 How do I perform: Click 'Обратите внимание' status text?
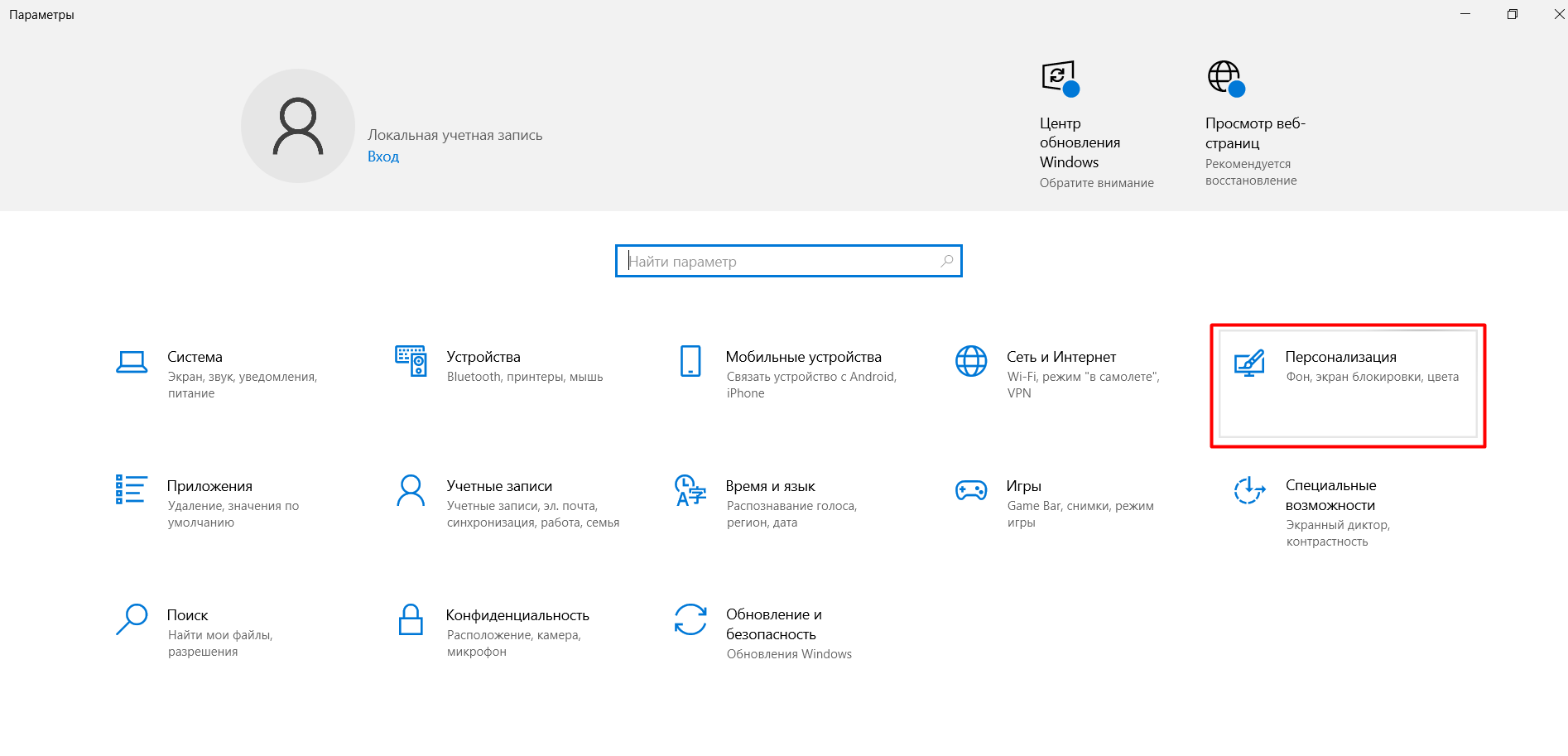[x=1097, y=183]
